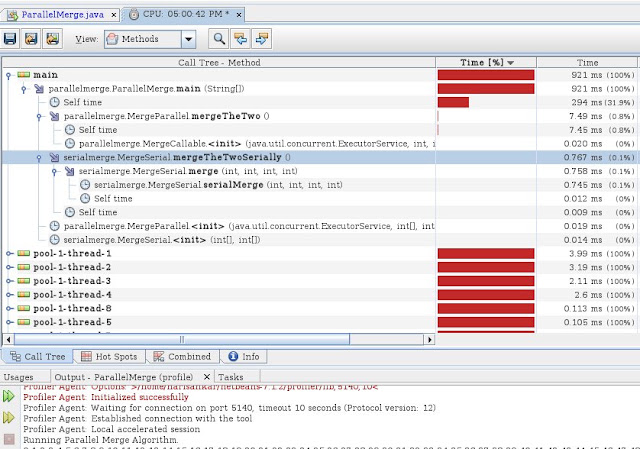The width and height of the screenshot is (640, 449).
Task: Open the Info tab
Action: pyautogui.click(x=244, y=356)
